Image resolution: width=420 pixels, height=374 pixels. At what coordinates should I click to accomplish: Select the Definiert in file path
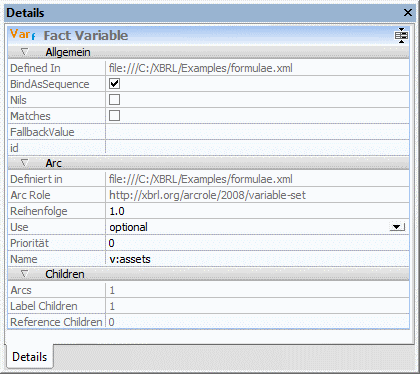coord(201,179)
